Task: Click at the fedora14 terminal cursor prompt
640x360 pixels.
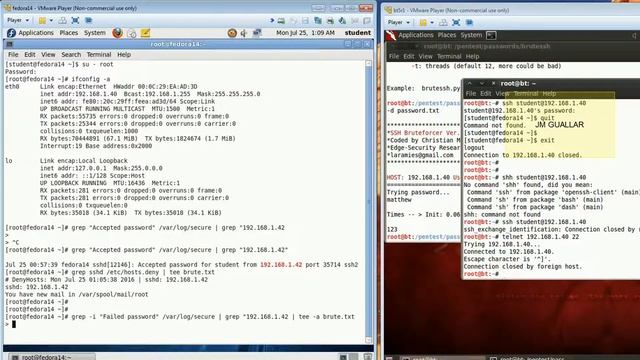Action: point(14,324)
